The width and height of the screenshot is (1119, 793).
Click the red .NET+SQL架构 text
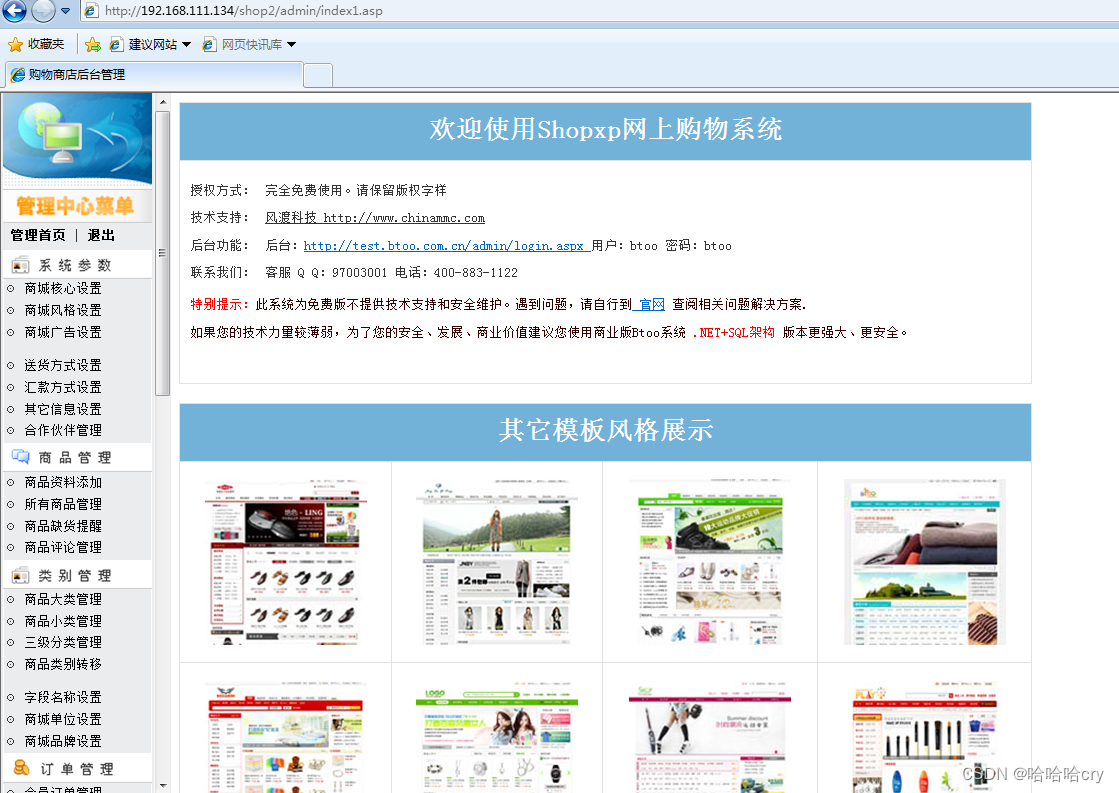pos(733,333)
